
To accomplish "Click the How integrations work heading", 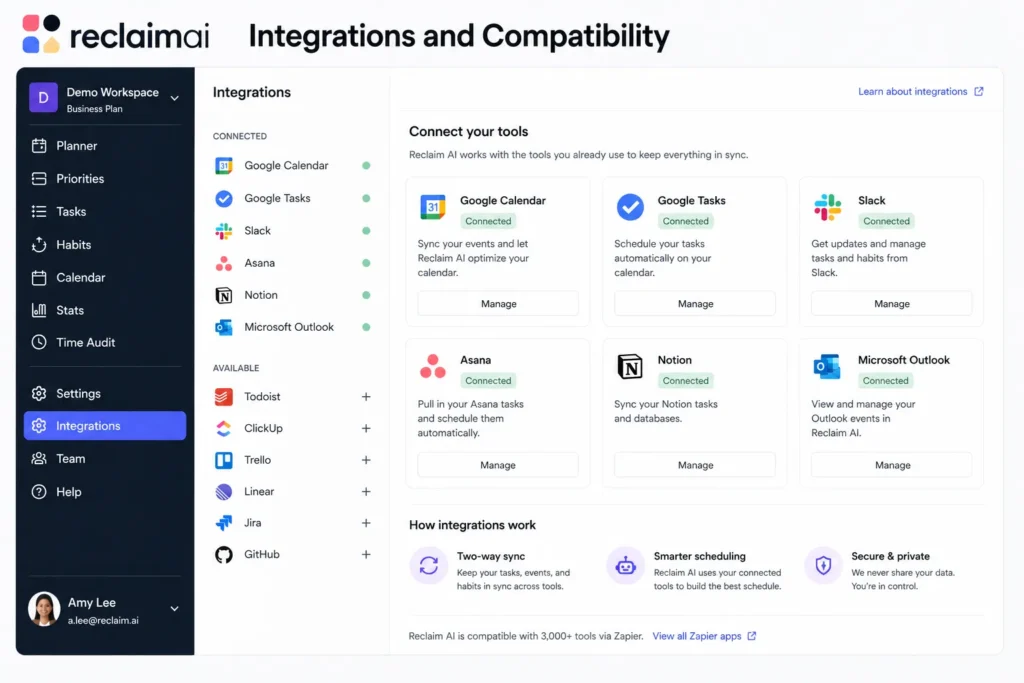I will point(472,525).
